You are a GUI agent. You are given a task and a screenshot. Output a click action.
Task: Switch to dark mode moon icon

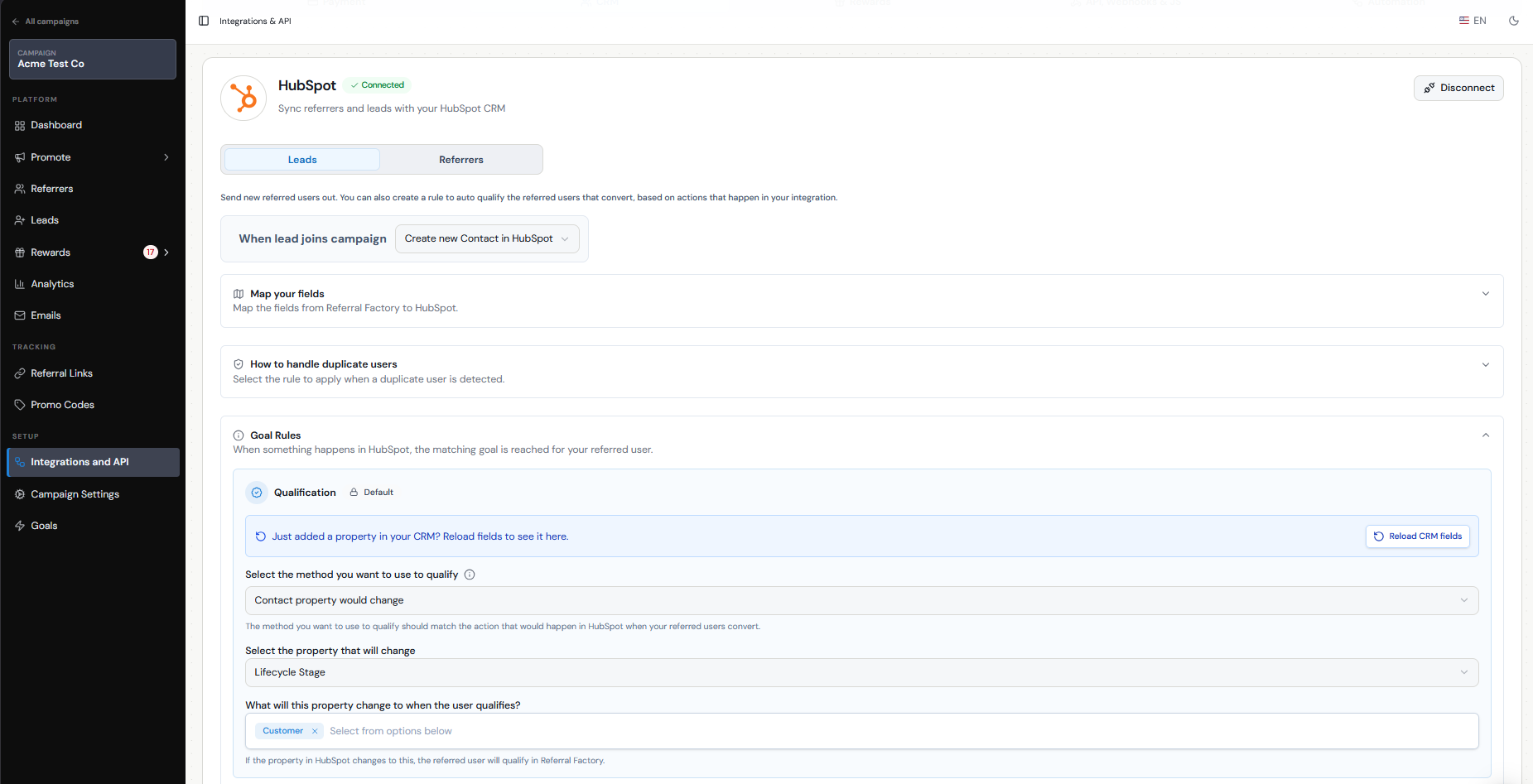pos(1514,21)
